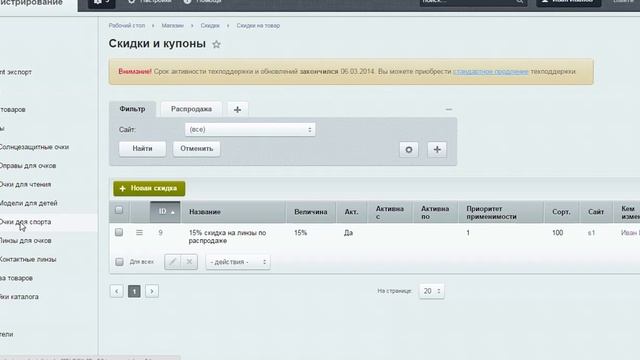The height and width of the screenshot is (360, 640).
Task: Switch to the 'Фильтр' tab
Action: click(132, 109)
